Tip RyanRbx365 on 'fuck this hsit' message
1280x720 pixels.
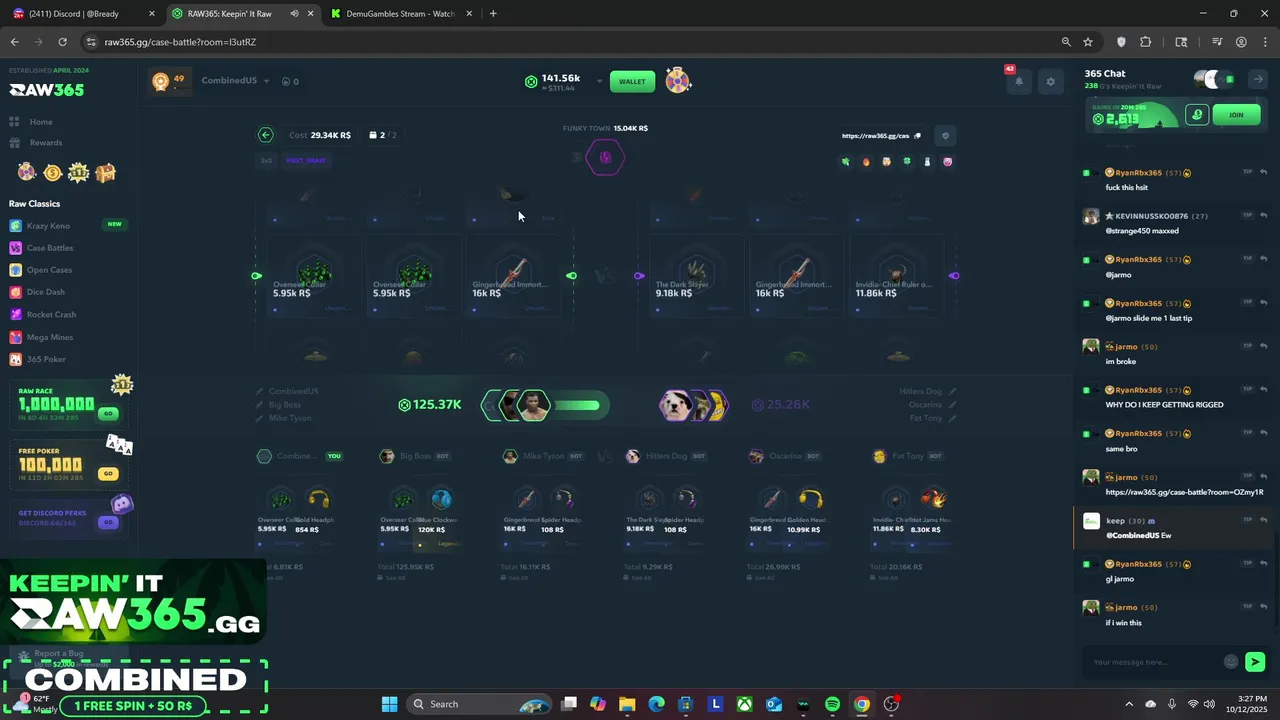[1247, 172]
